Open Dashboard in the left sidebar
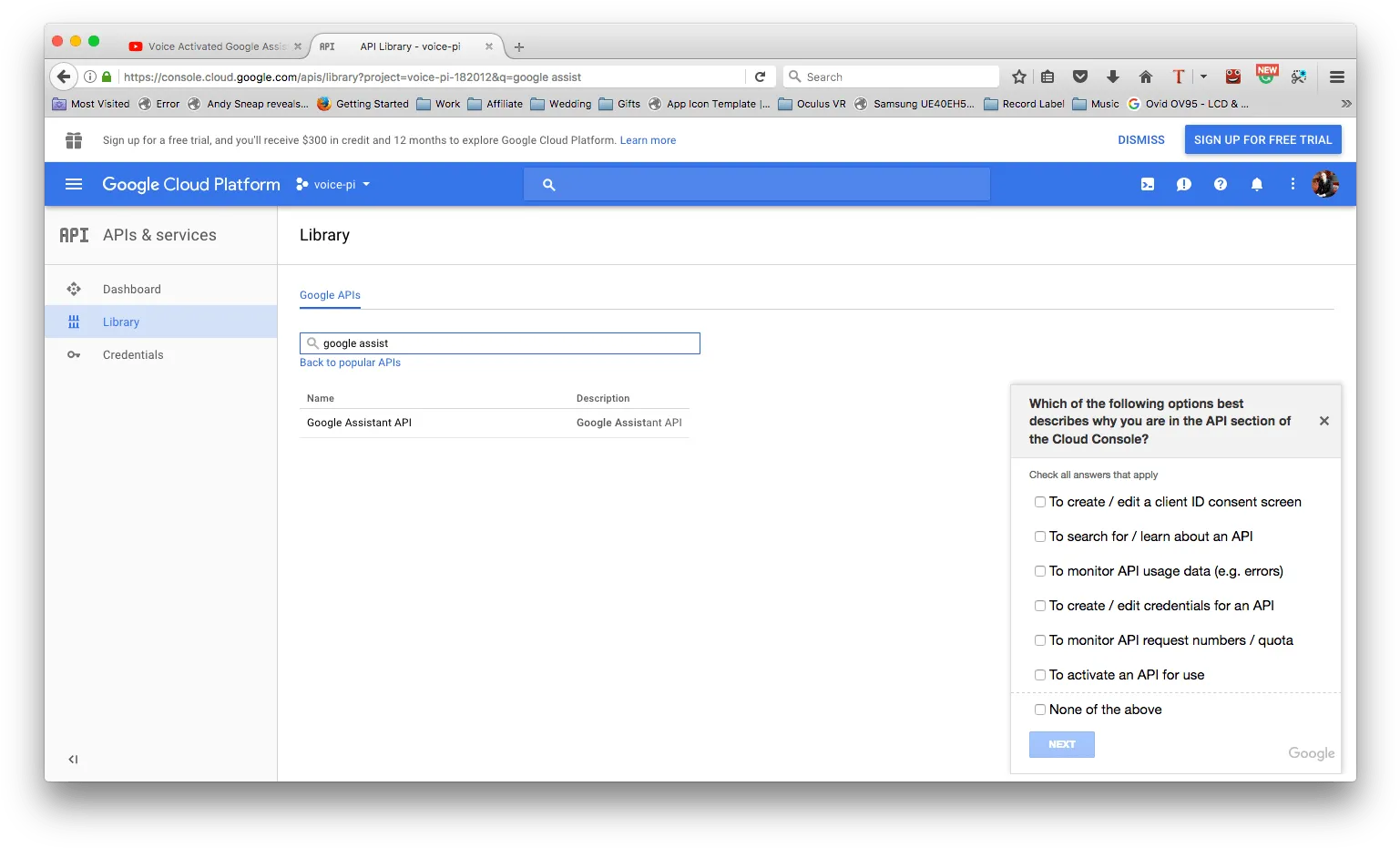1400x848 pixels. [x=160, y=289]
